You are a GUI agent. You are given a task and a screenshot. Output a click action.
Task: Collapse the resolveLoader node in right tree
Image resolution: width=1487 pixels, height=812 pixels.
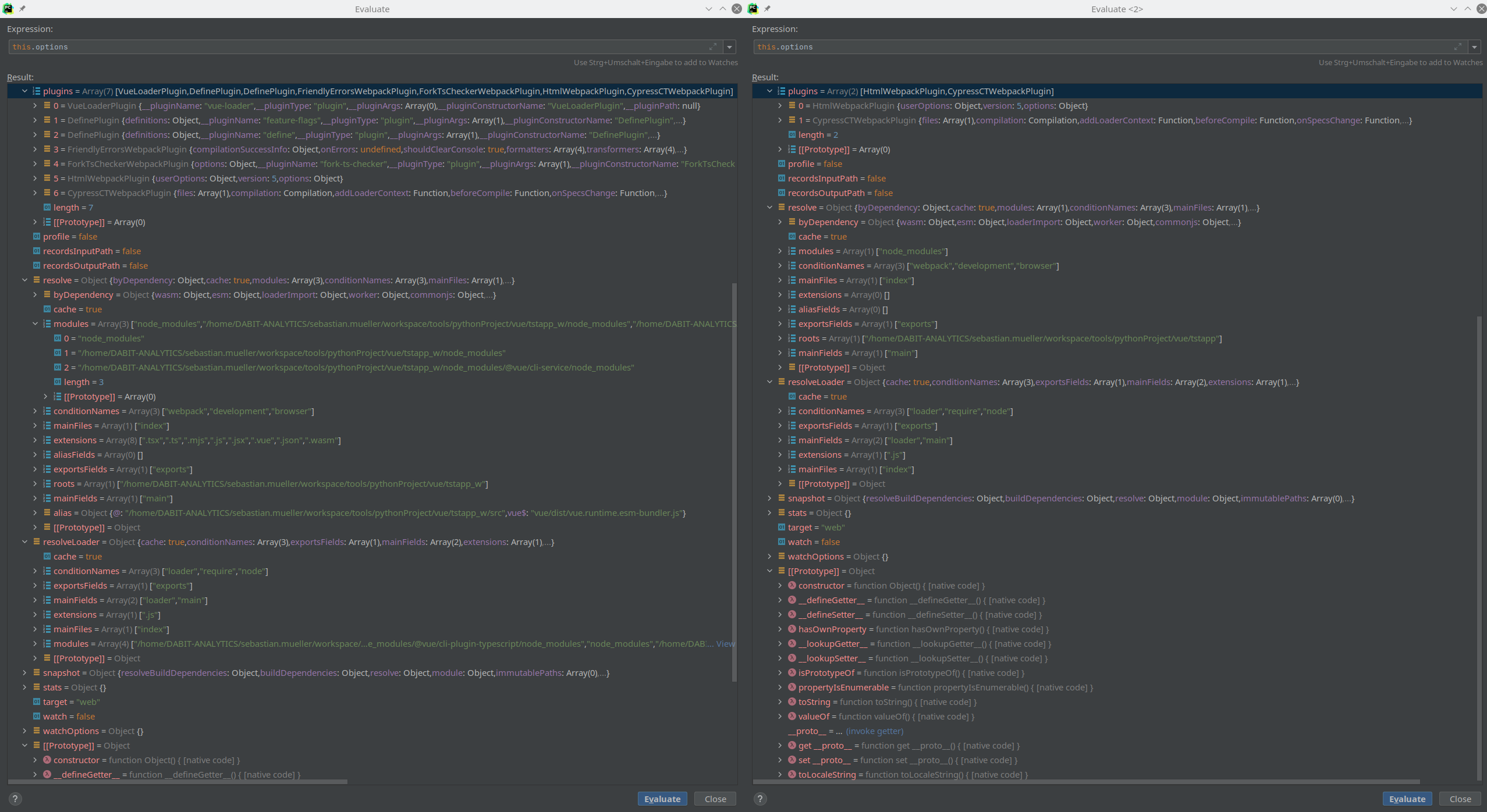point(770,382)
